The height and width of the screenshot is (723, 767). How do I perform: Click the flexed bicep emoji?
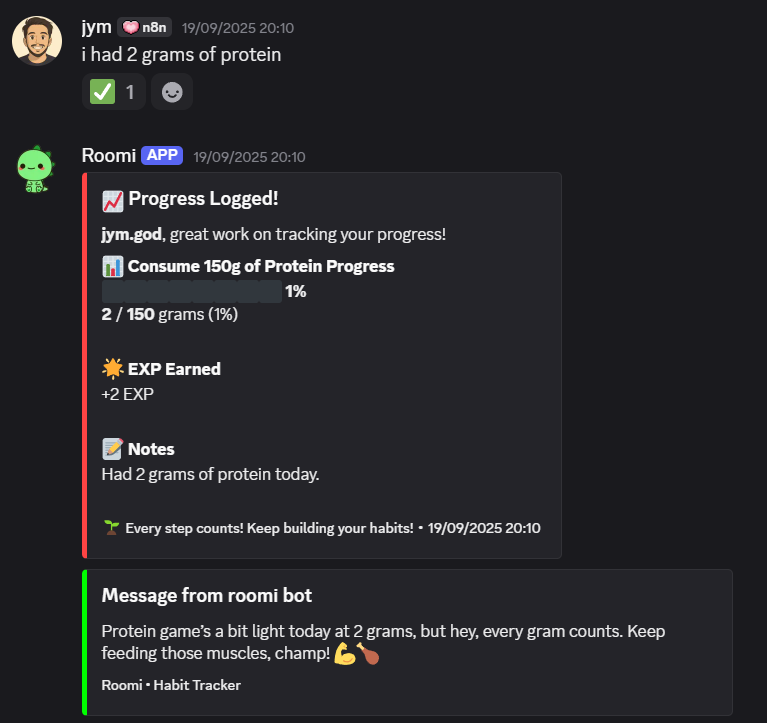pyautogui.click(x=345, y=654)
